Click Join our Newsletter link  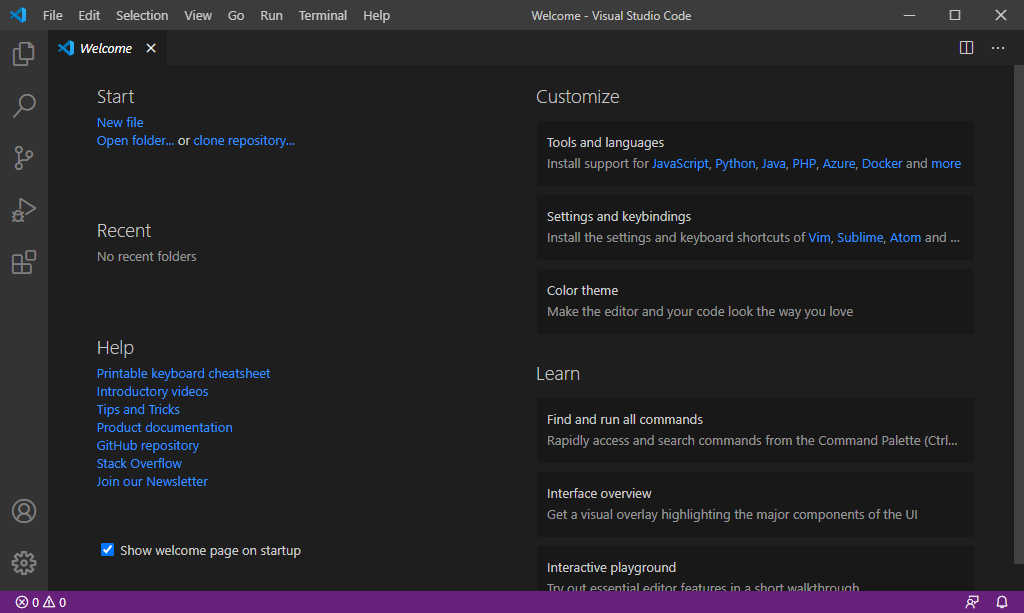pos(152,481)
